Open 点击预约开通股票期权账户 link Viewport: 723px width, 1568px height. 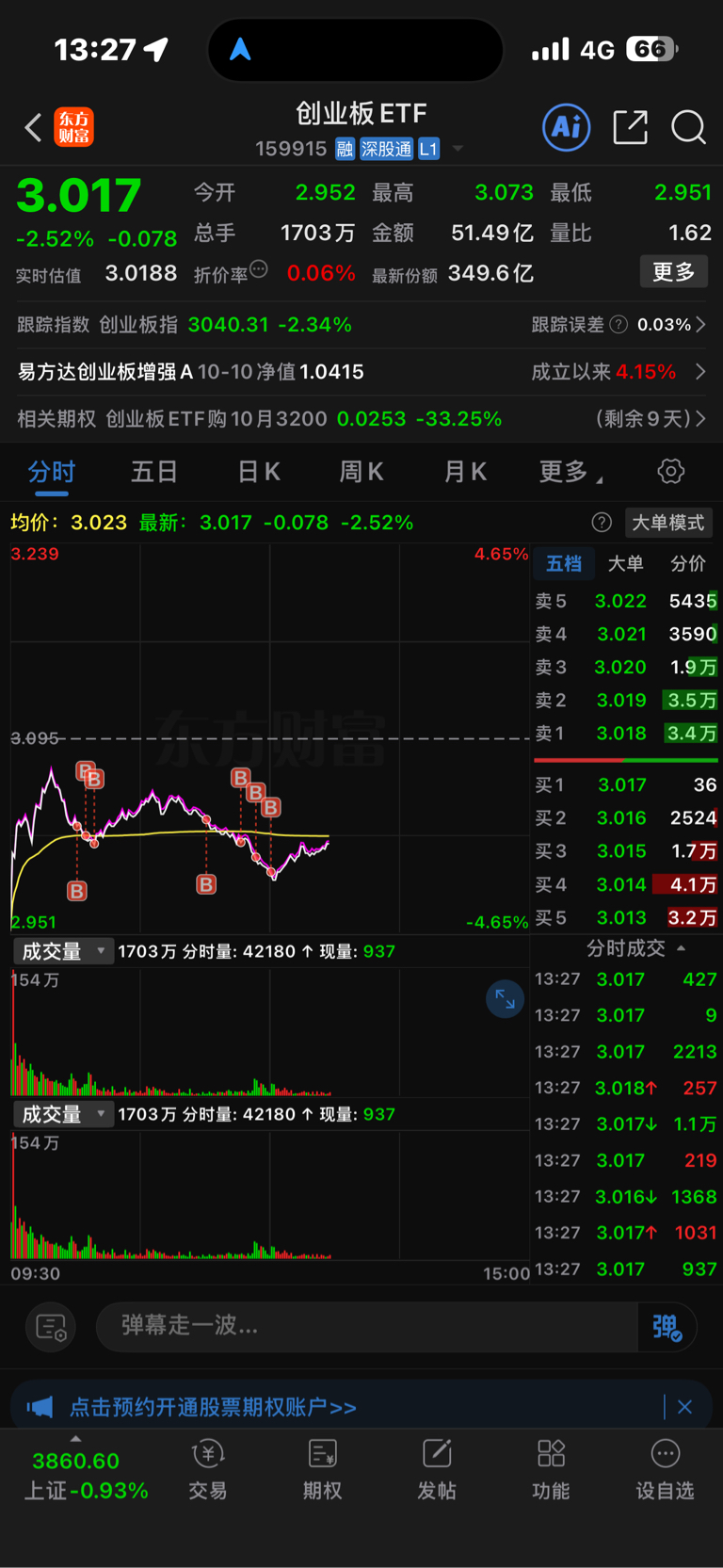point(213,1407)
